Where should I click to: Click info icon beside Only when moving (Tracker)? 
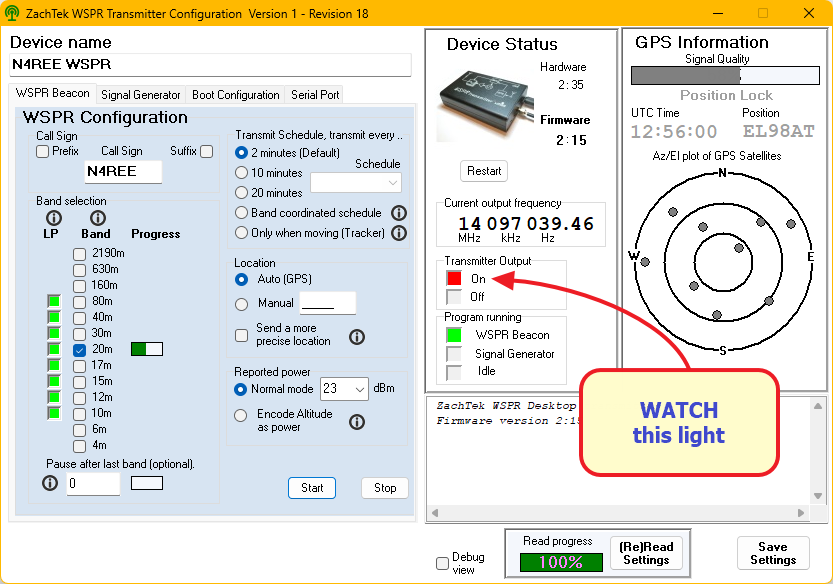click(399, 233)
